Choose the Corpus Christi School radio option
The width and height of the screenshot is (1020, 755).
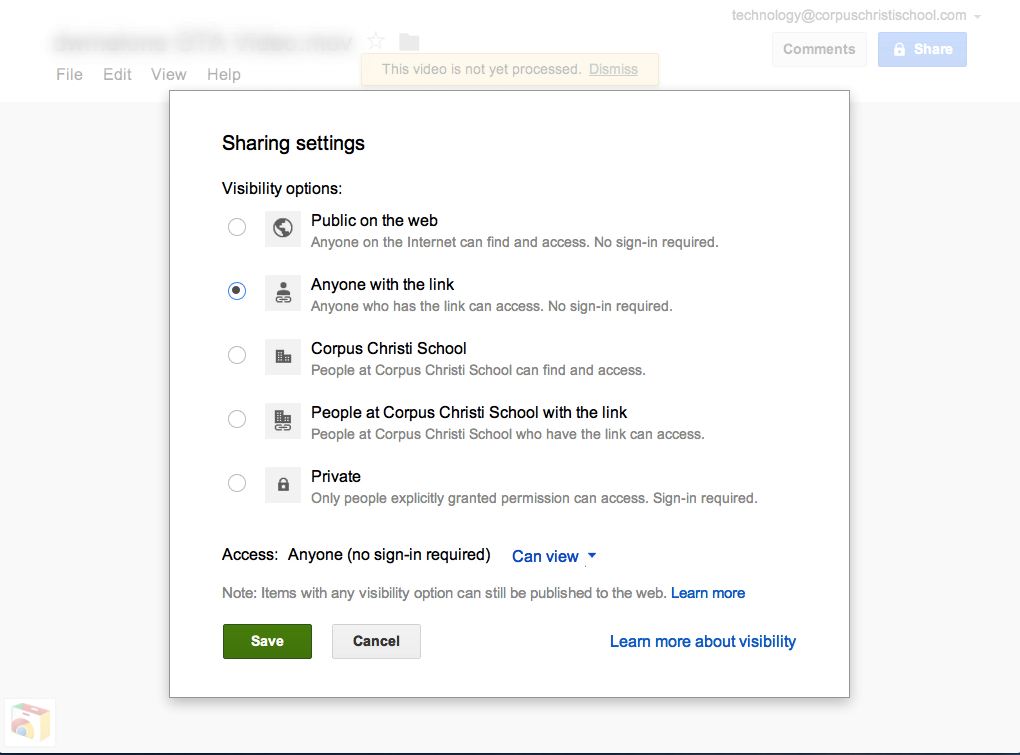[237, 355]
